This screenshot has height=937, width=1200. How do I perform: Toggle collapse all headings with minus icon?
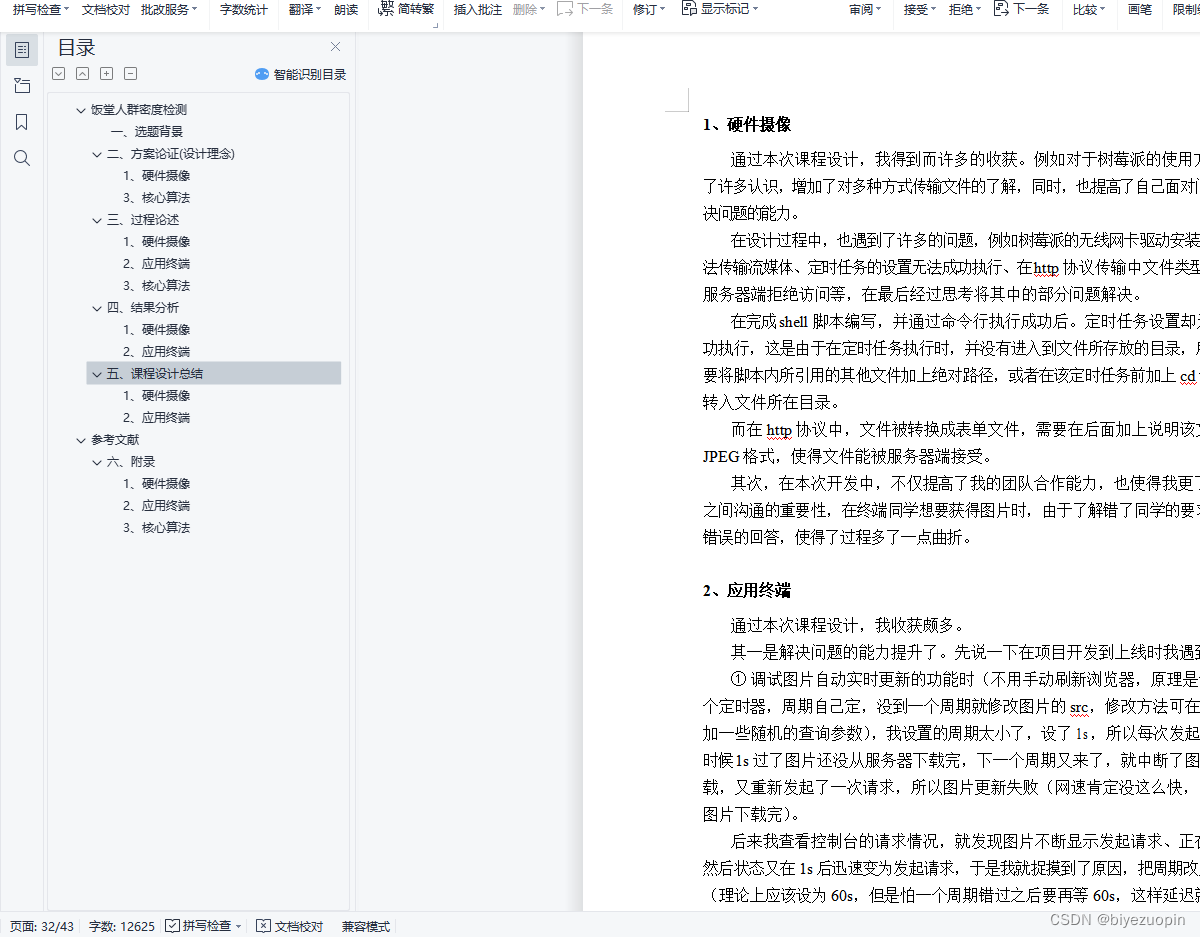point(130,73)
